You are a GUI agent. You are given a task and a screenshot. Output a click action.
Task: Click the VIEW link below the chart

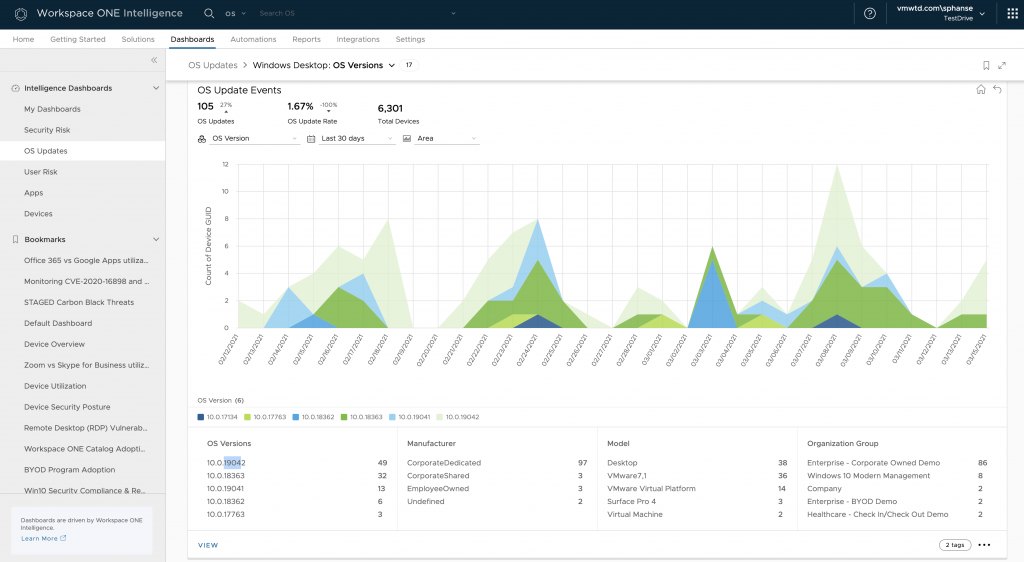[x=208, y=545]
